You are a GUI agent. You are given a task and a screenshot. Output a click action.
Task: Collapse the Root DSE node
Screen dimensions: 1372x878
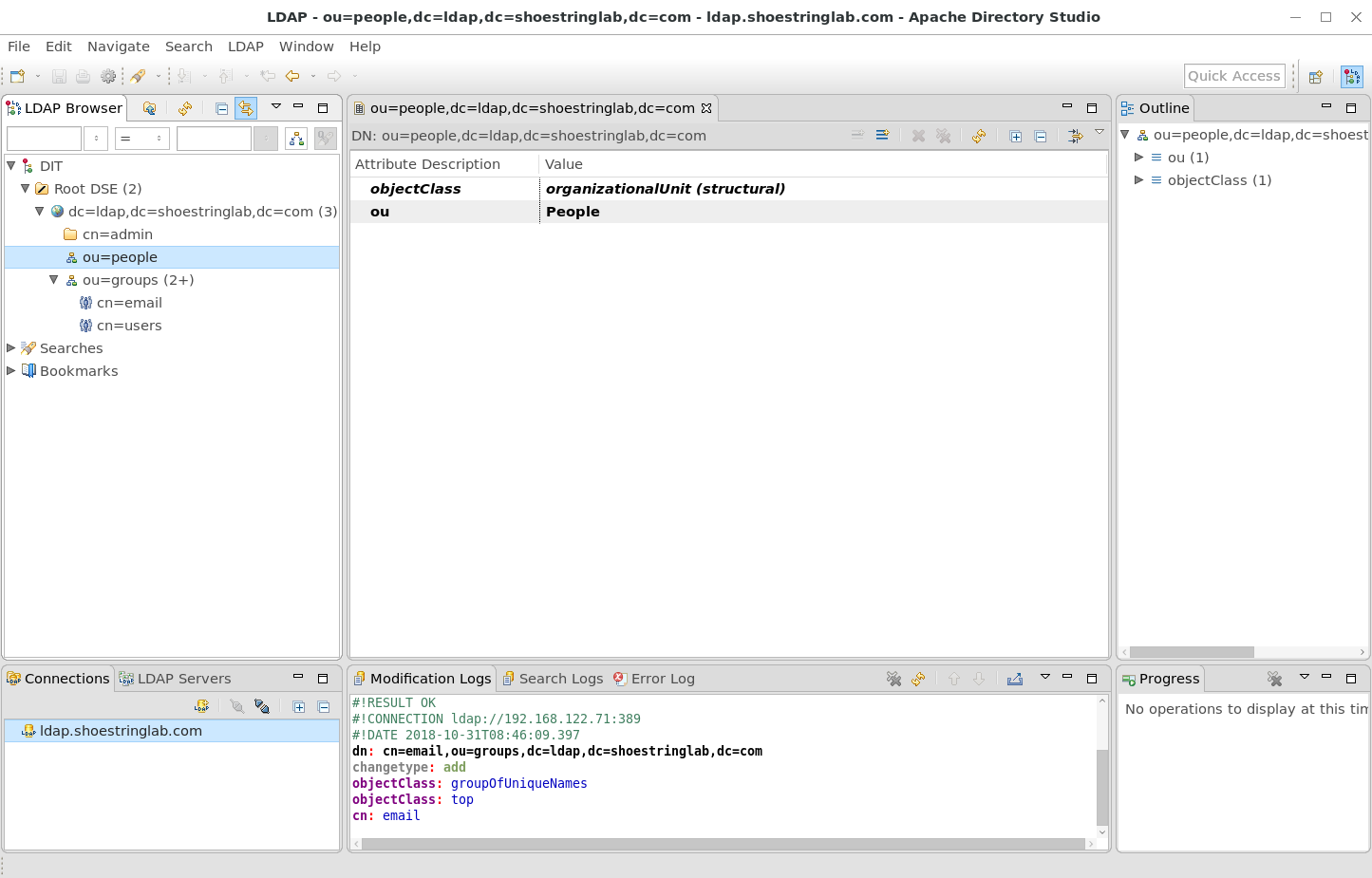pos(26,188)
